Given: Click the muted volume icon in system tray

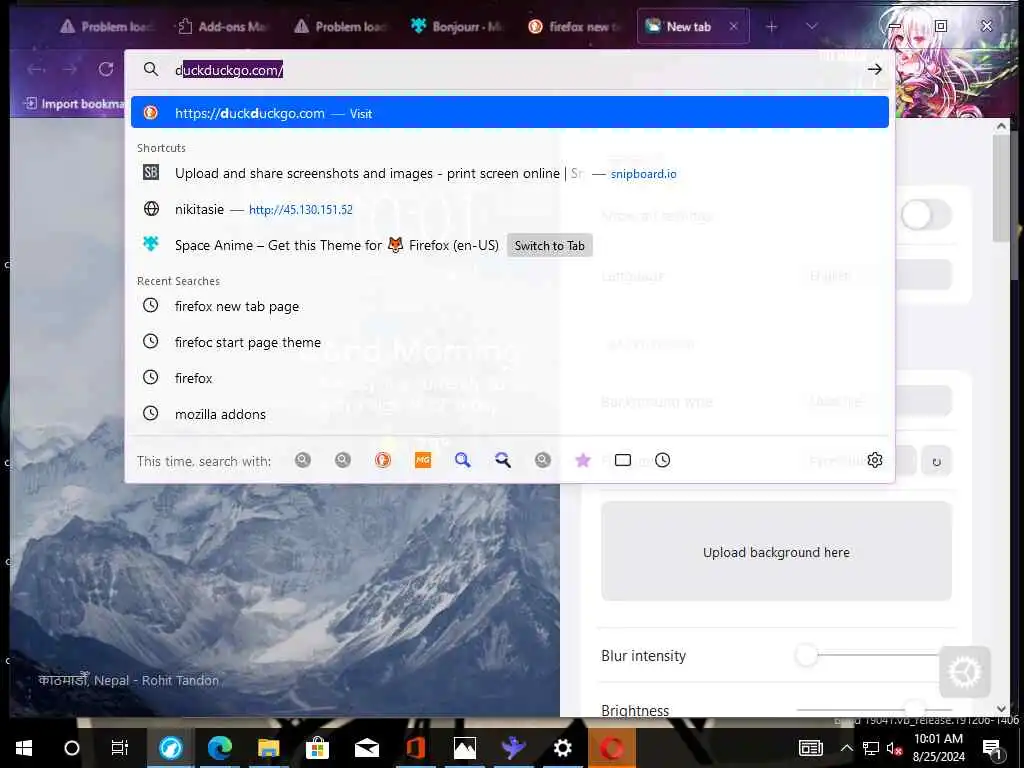Looking at the screenshot, I should coord(894,748).
